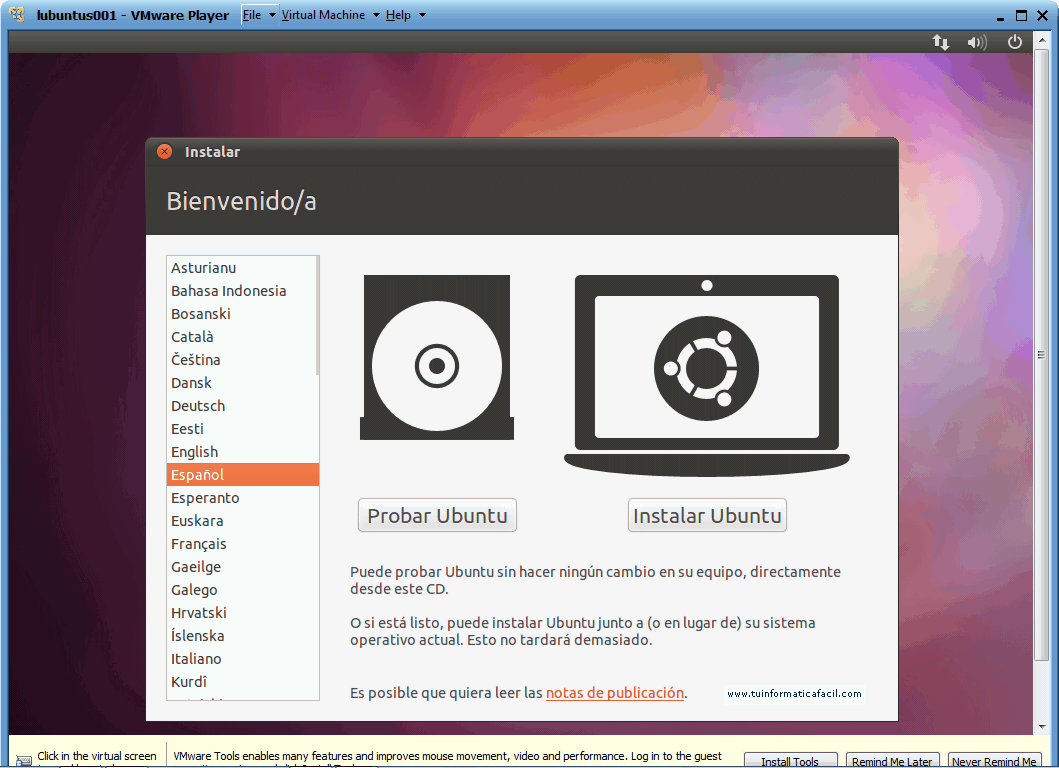Click the VMware window vertical scrollbar thumb

point(1041,355)
